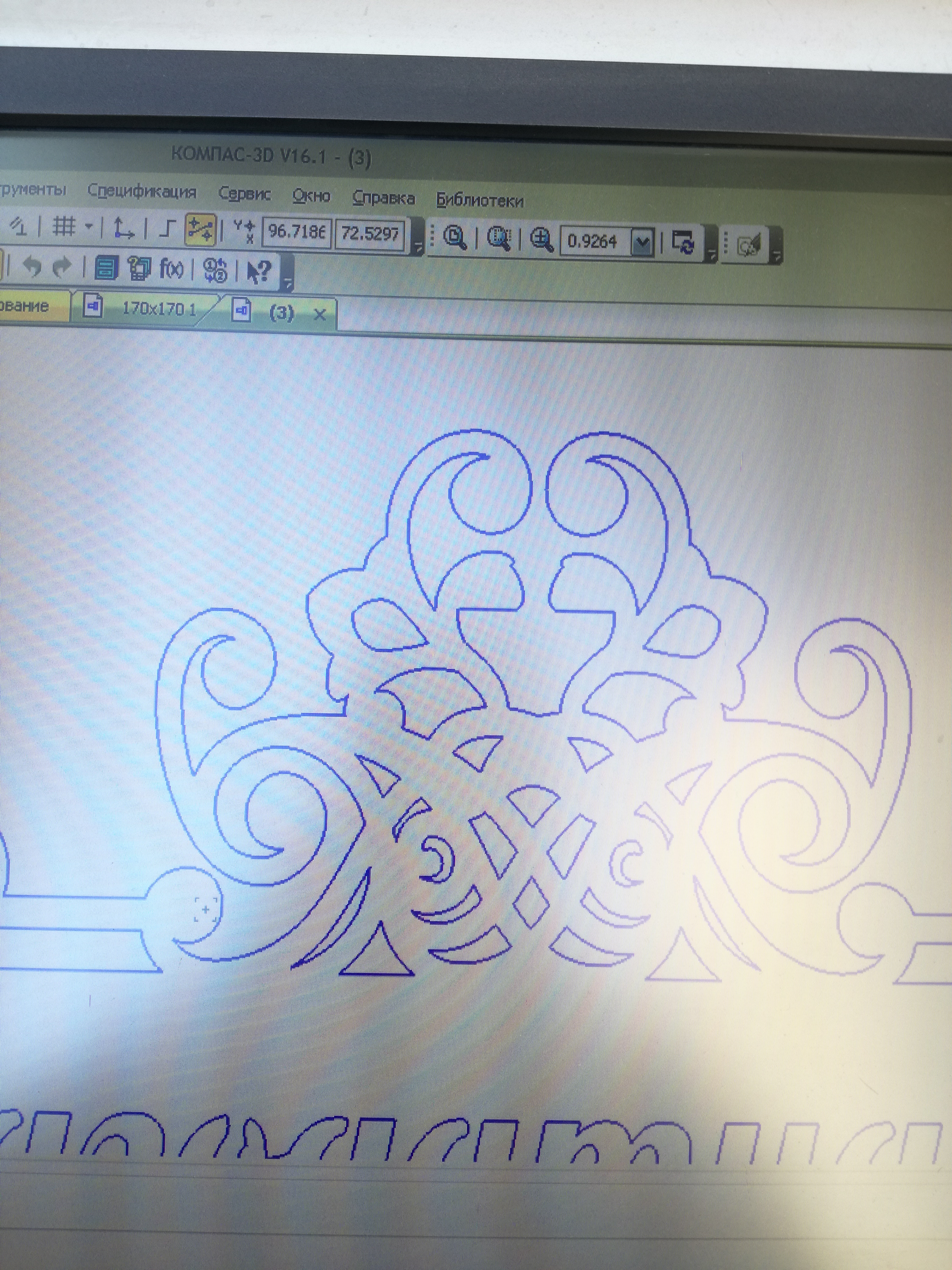This screenshot has height=1270, width=952.
Task: Open the variables f(x) panel
Action: point(171,269)
